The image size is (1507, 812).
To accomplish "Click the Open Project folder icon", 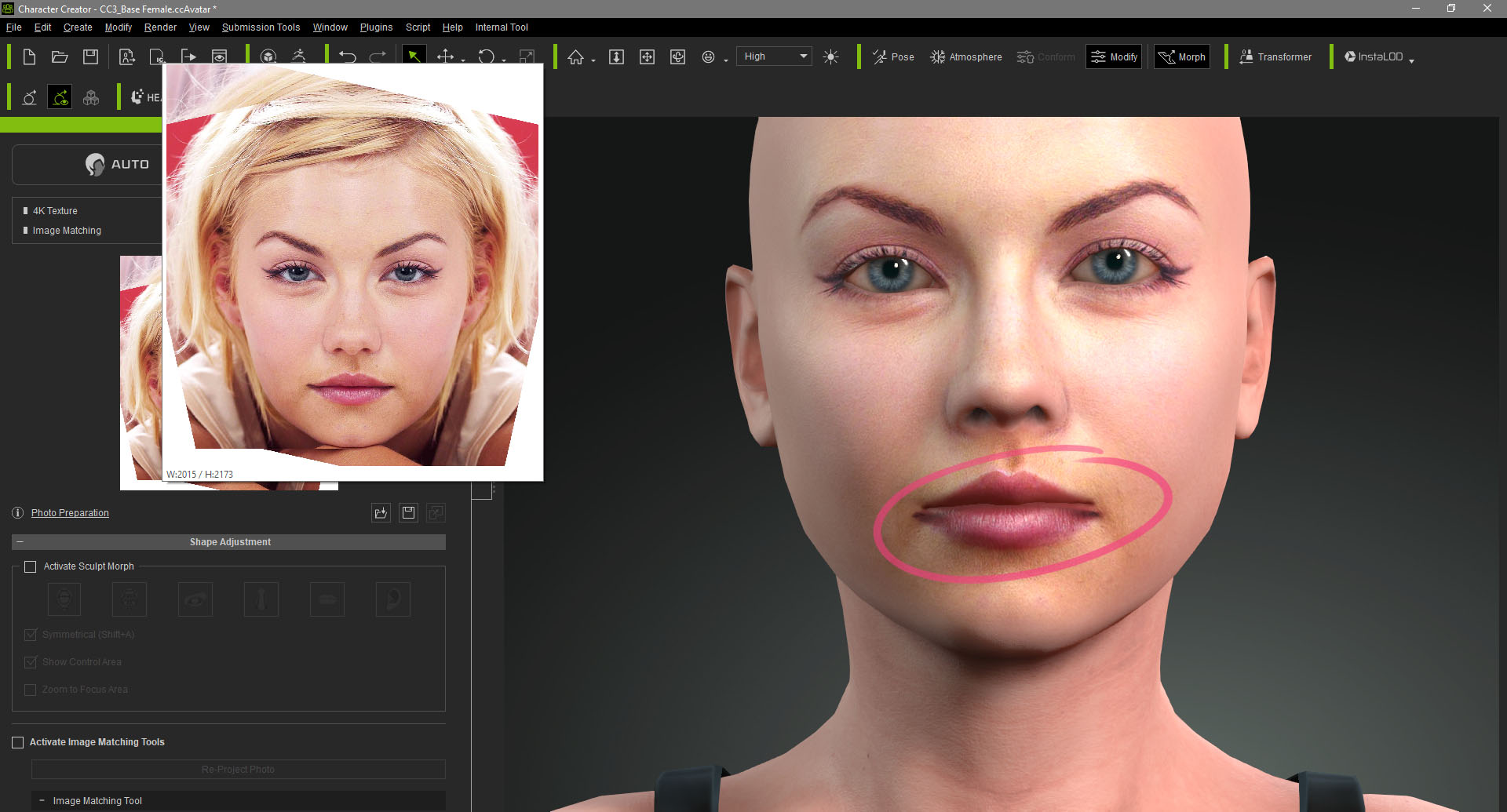I will [x=60, y=56].
